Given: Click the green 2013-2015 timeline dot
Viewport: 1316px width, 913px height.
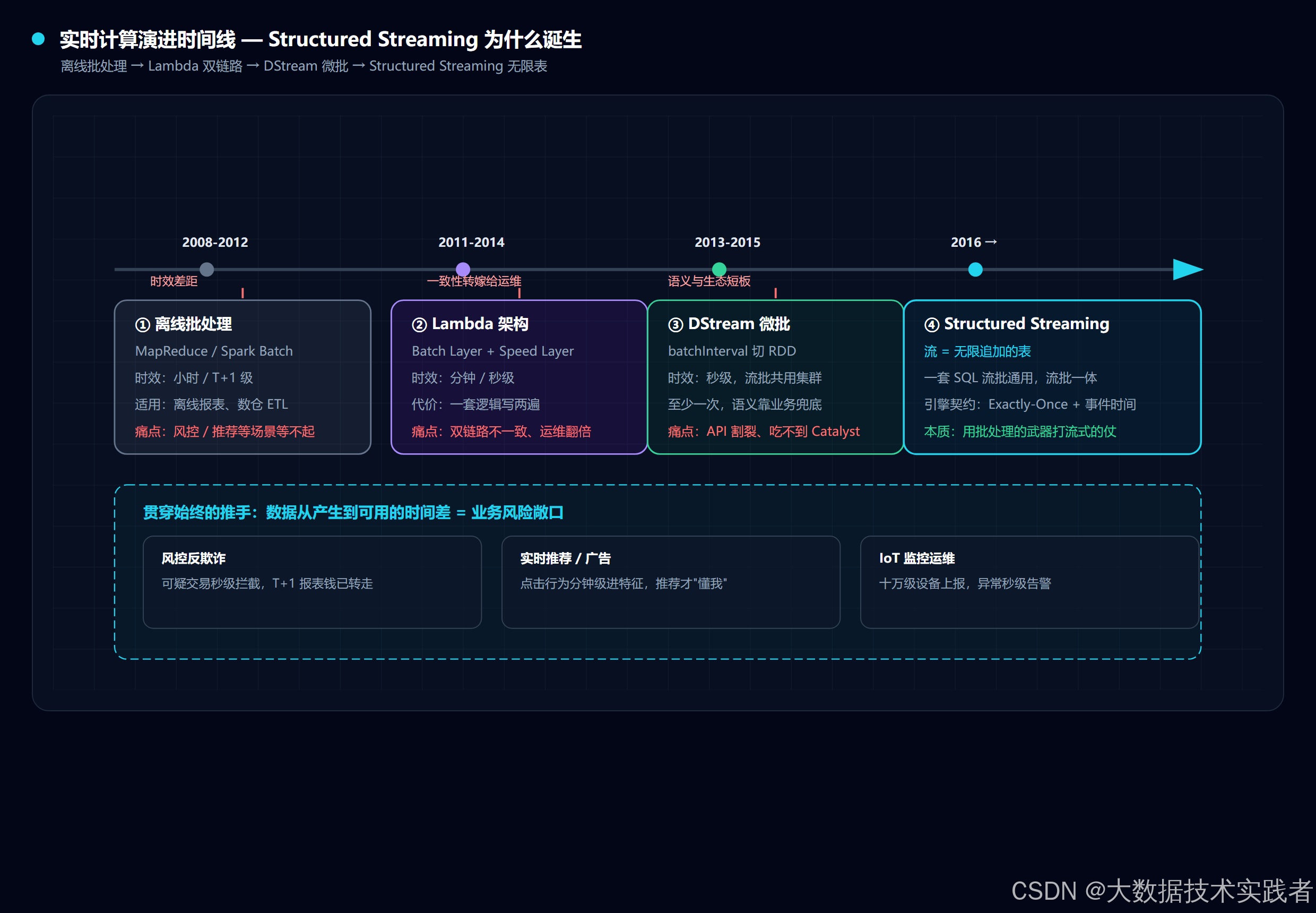Looking at the screenshot, I should pos(719,270).
